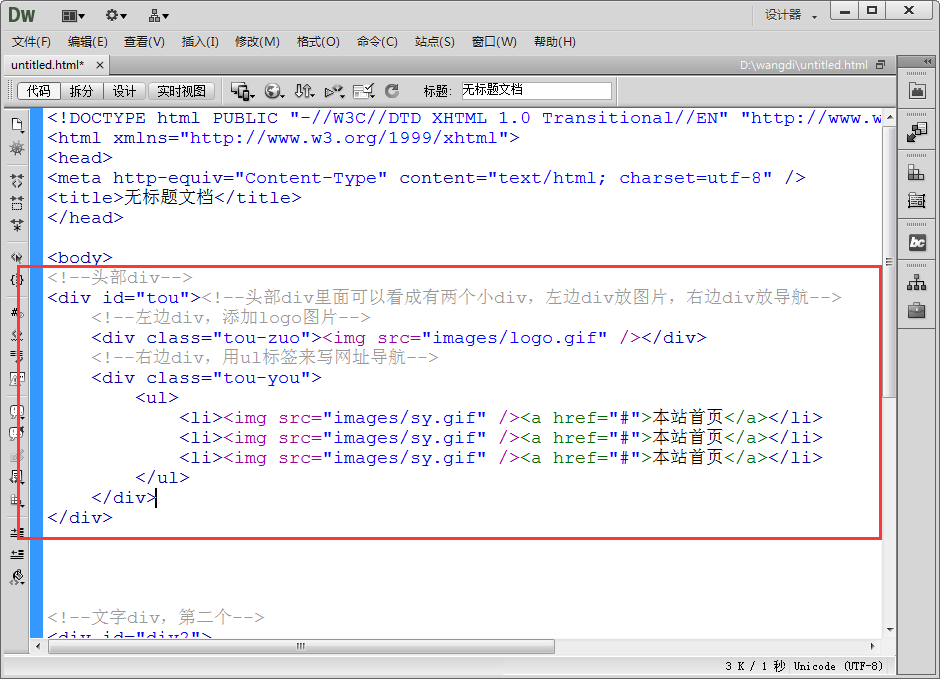Click Outdent Code icon
Viewport: 940px width, 679px height.
(17, 554)
